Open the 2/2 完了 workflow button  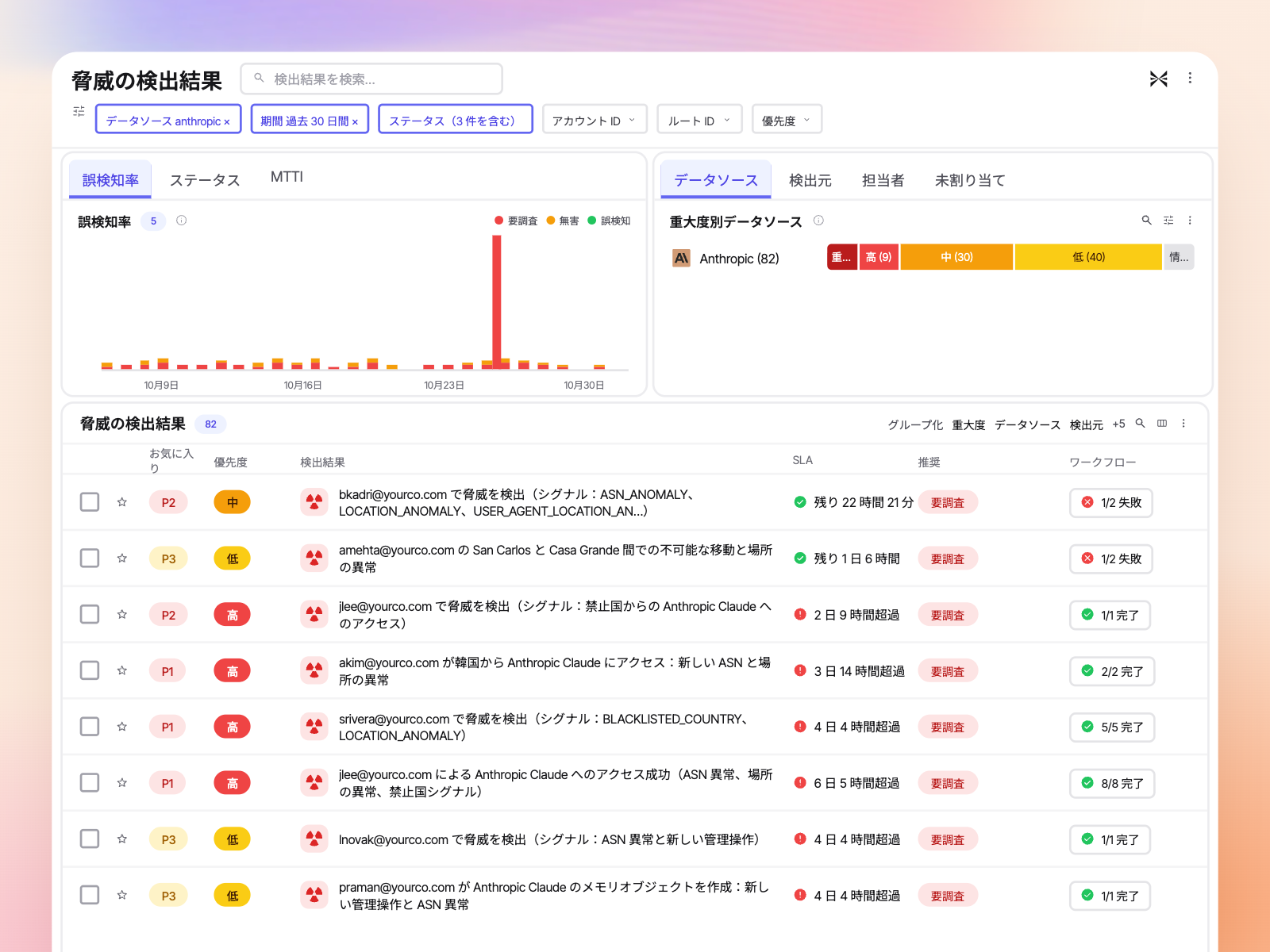pos(1112,670)
